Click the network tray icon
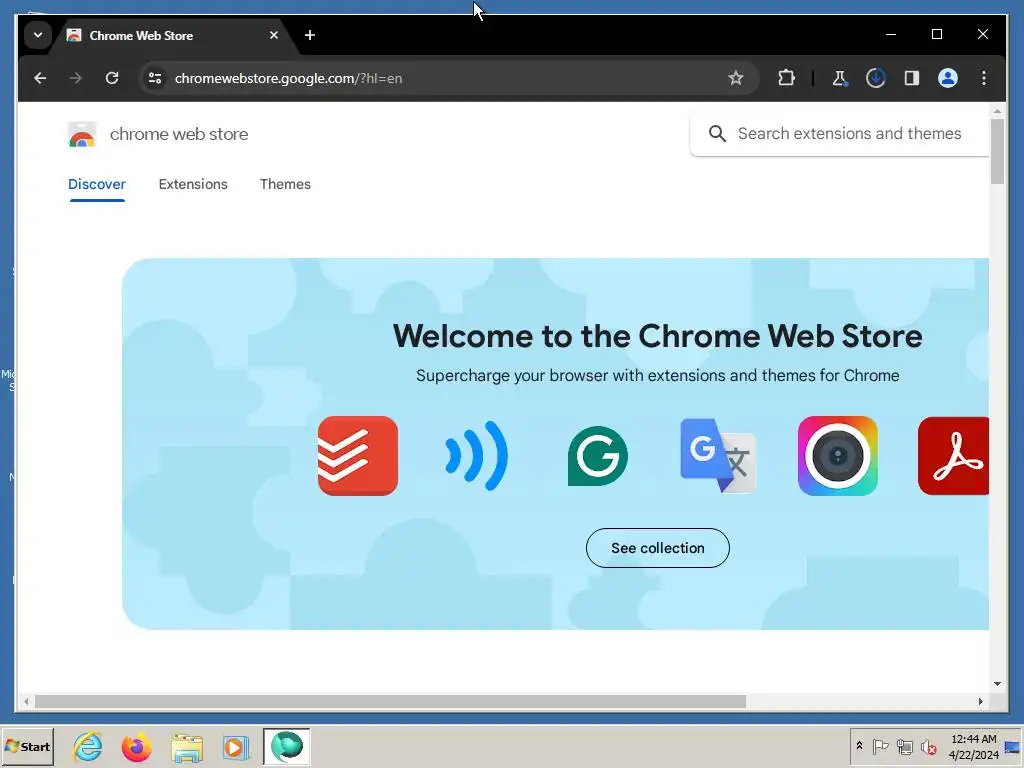The width and height of the screenshot is (1024, 768). click(x=904, y=746)
